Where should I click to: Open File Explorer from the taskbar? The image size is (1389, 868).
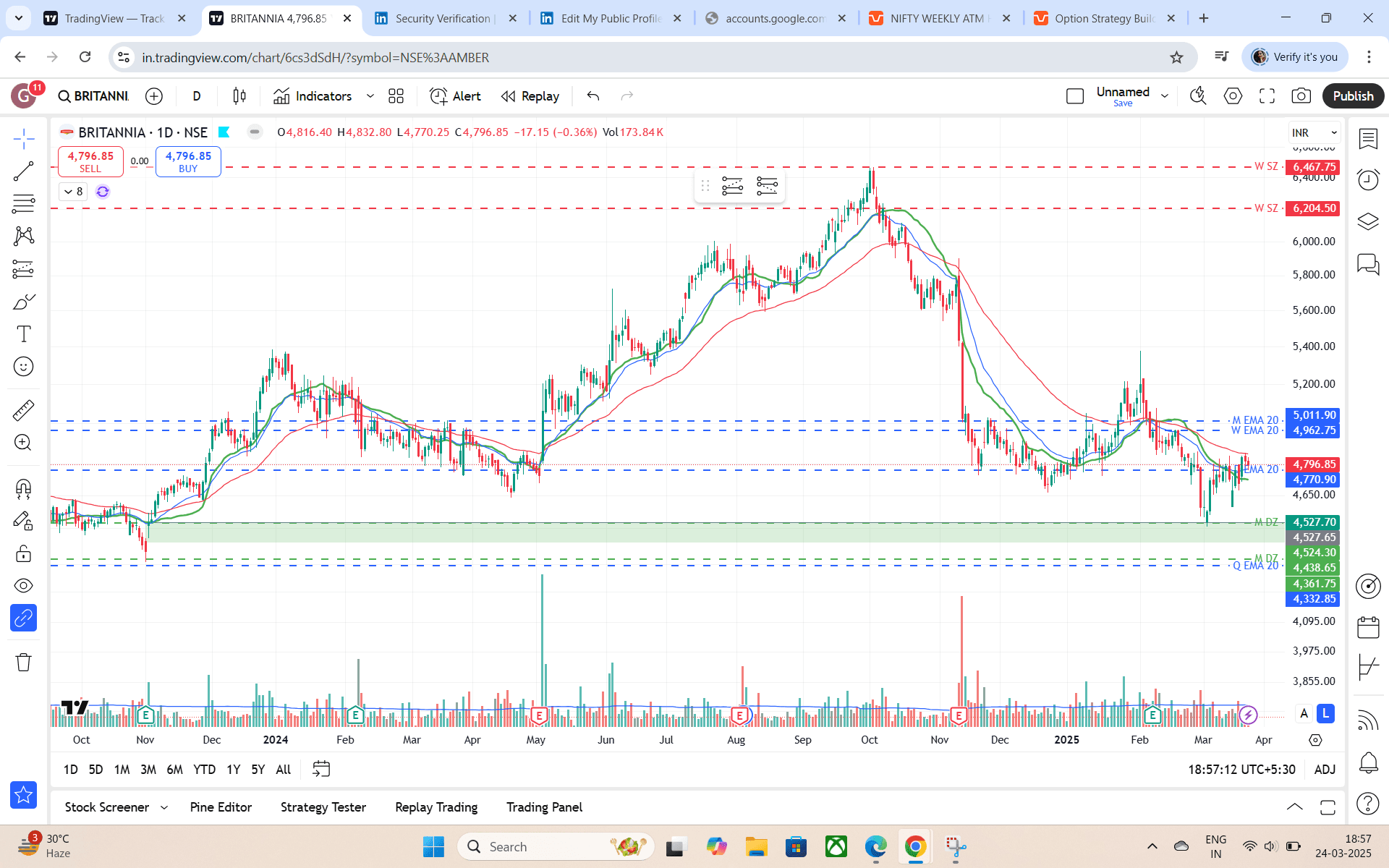click(757, 846)
